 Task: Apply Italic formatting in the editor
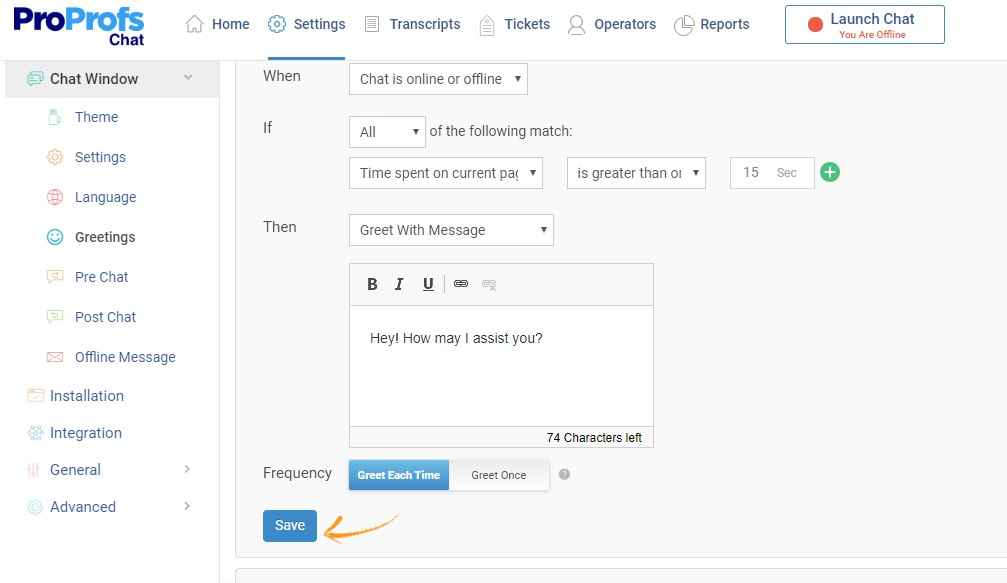(399, 284)
